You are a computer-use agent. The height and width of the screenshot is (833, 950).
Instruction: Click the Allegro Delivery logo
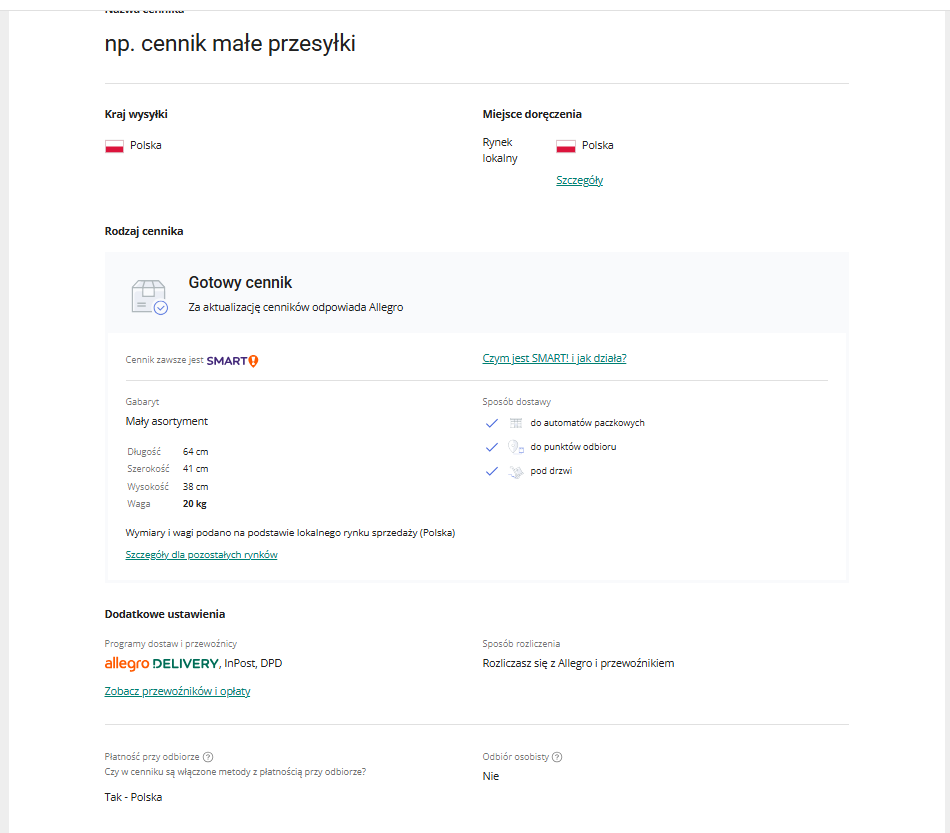161,664
